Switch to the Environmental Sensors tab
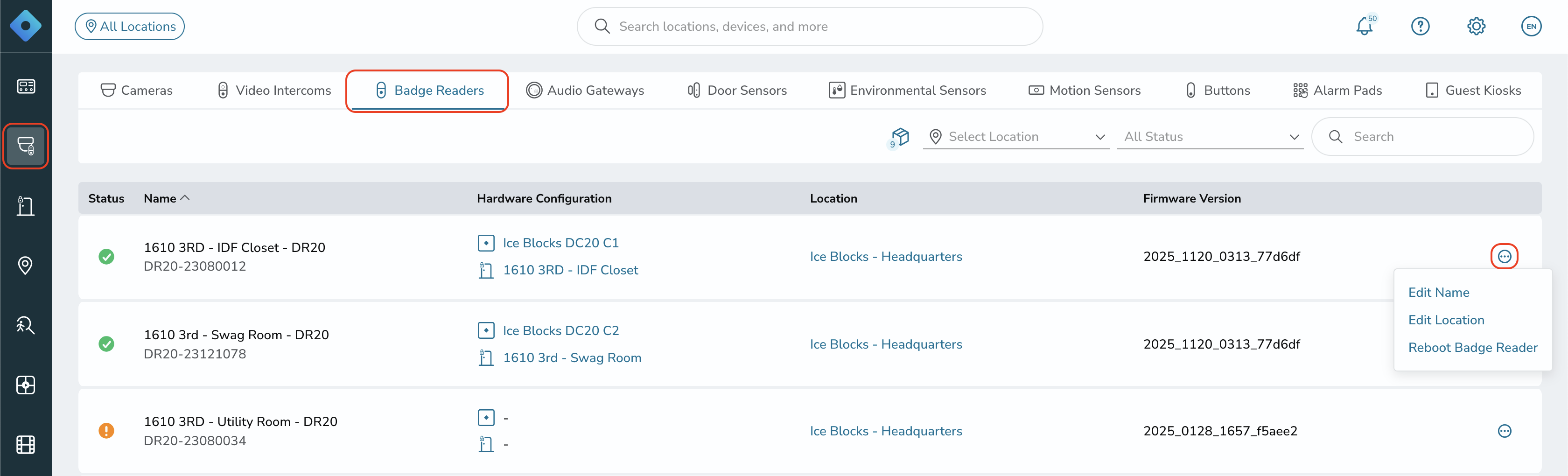1568x476 pixels. pos(908,91)
